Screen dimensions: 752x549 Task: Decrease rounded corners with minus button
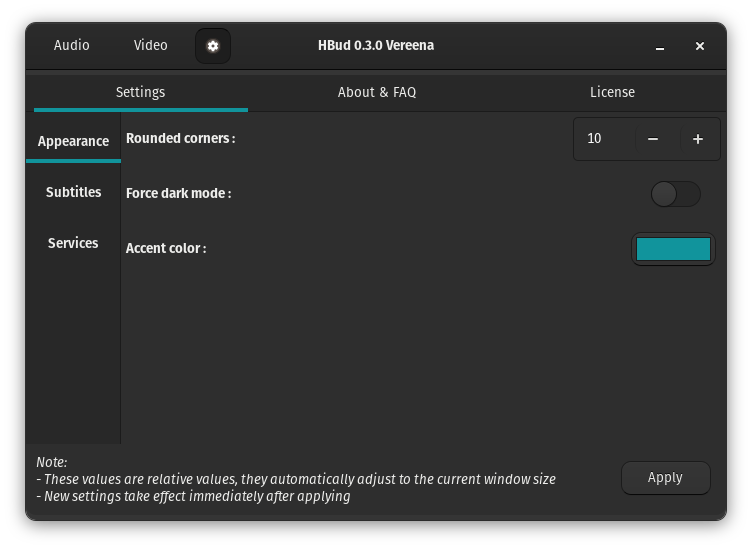click(653, 139)
